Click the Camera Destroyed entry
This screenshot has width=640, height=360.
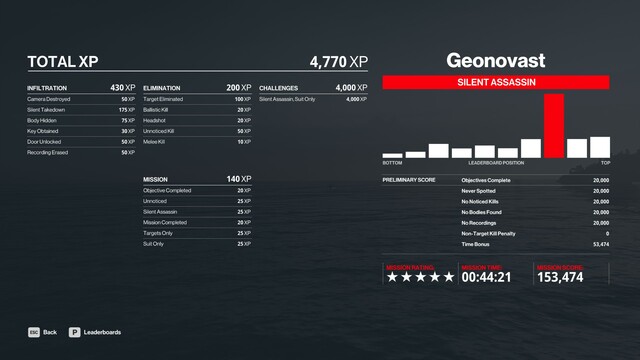click(81, 99)
